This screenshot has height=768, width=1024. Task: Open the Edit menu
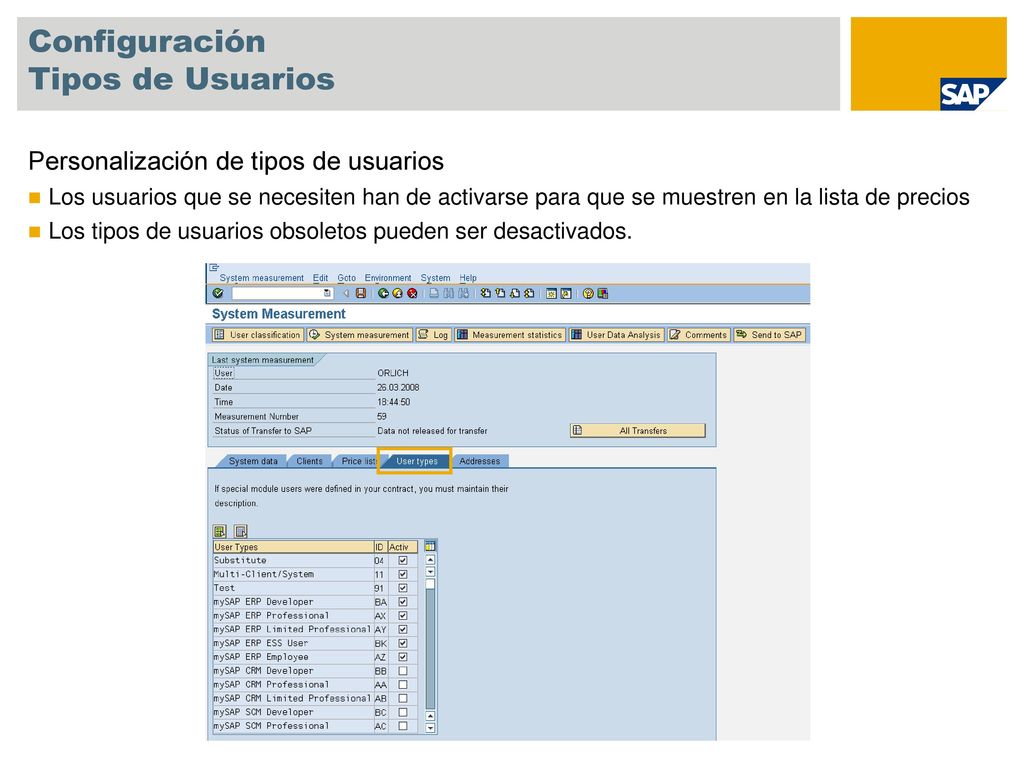[x=320, y=278]
